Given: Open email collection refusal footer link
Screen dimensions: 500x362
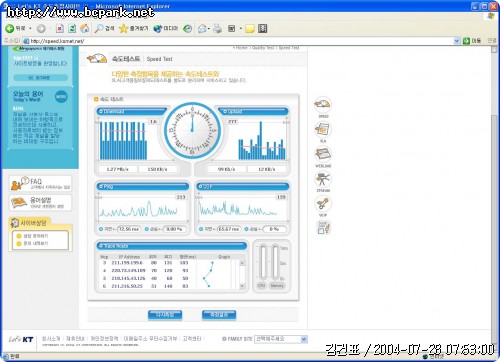Looking at the screenshot, I should 150,339.
